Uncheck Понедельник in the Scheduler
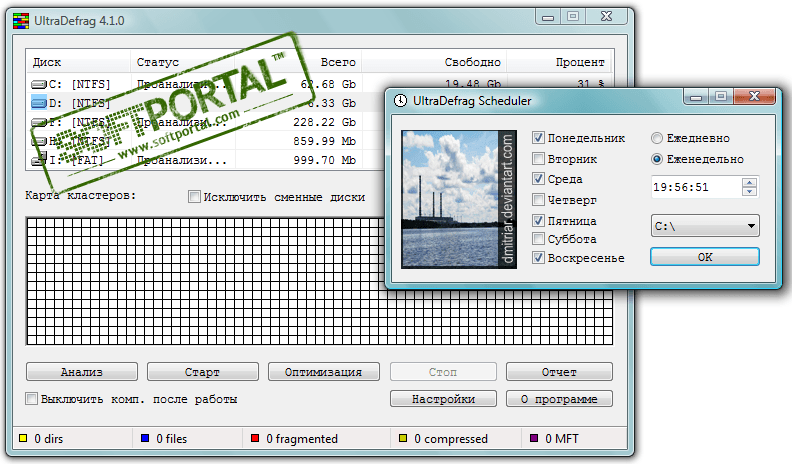The image size is (792, 464). pyautogui.click(x=538, y=137)
